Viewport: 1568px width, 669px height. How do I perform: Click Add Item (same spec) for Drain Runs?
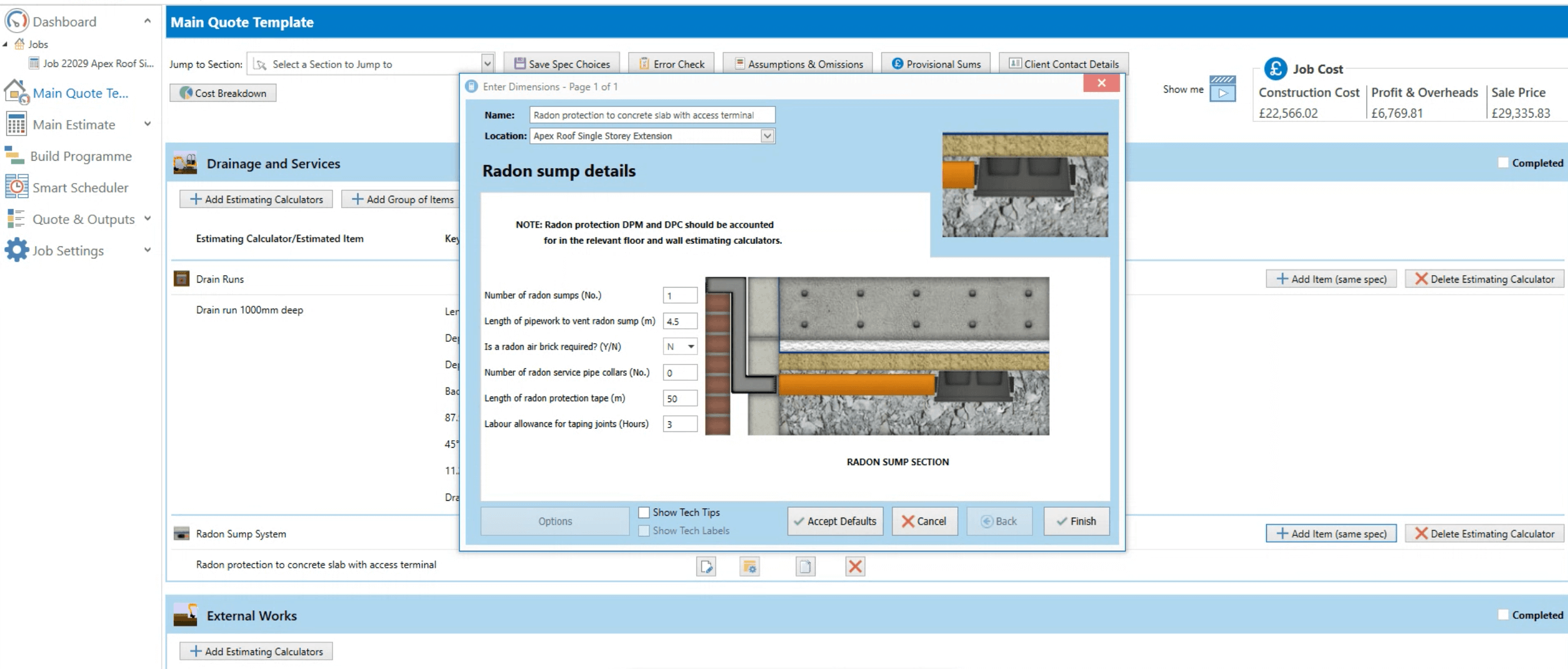point(1331,279)
